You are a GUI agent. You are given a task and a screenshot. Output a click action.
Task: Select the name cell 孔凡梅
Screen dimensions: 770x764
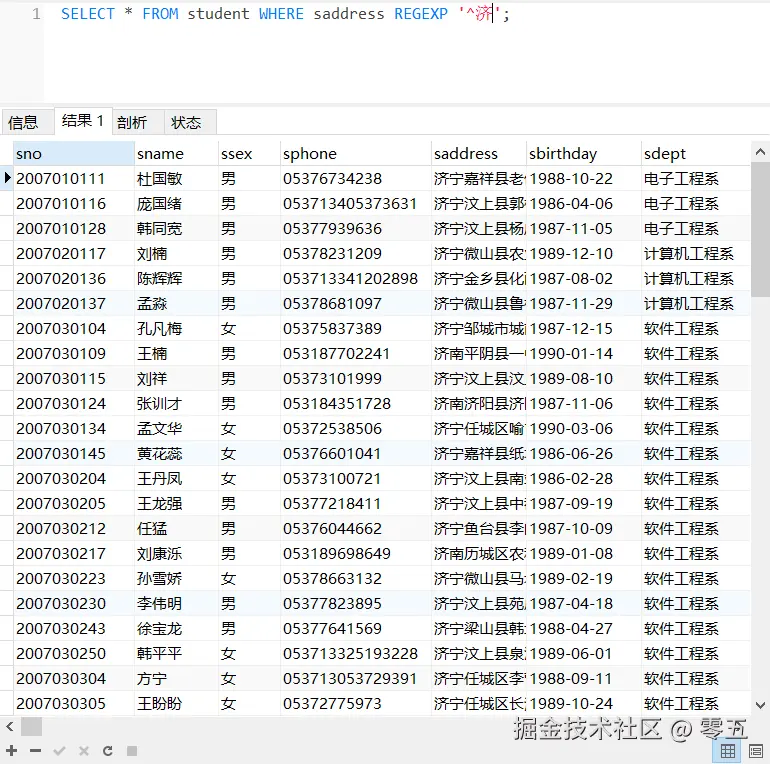click(x=176, y=329)
